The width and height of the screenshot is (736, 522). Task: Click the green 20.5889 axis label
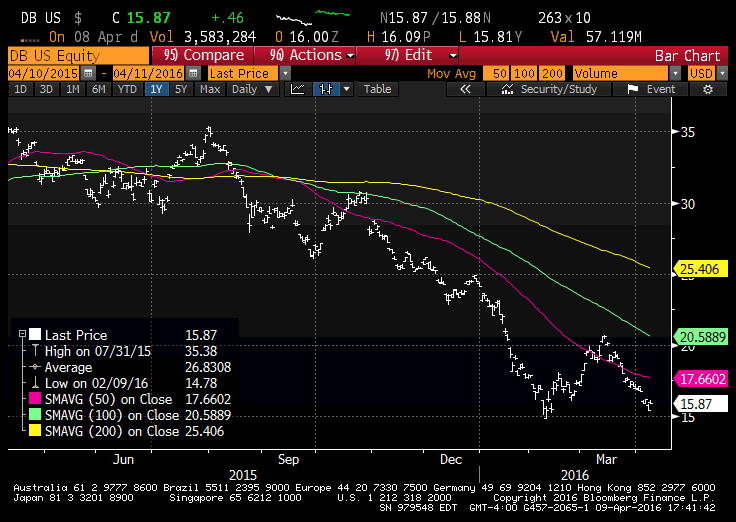pyautogui.click(x=701, y=337)
